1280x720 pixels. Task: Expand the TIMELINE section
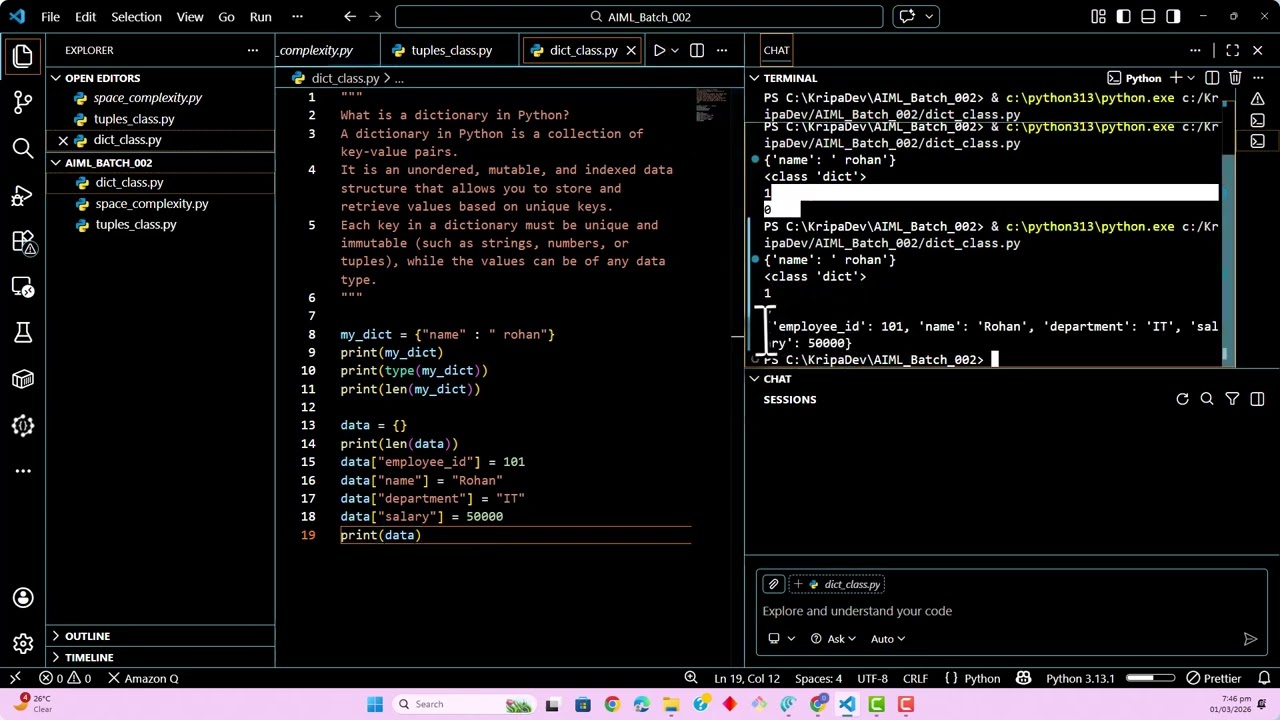click(x=89, y=657)
